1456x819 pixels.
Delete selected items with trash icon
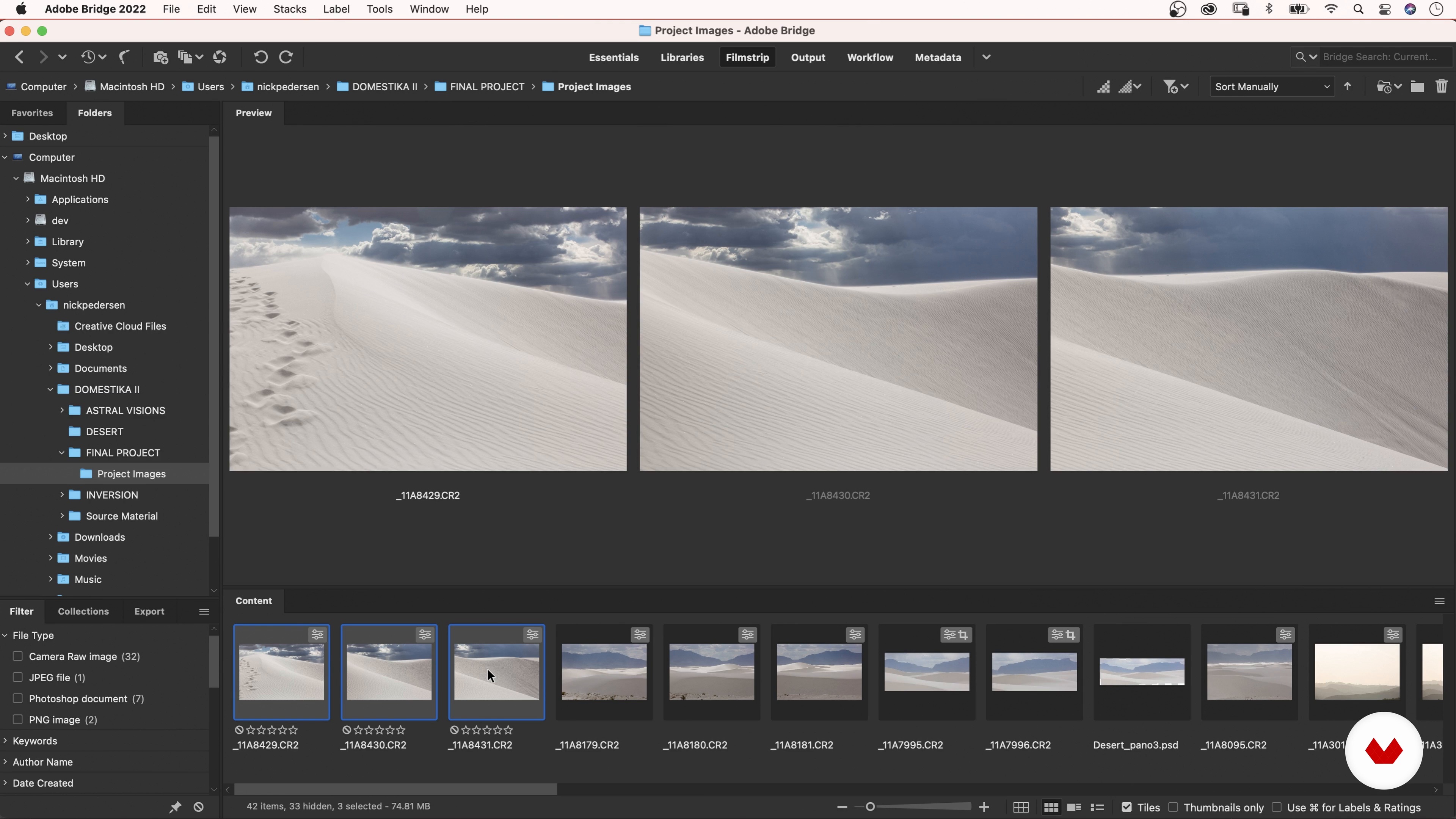click(1441, 86)
